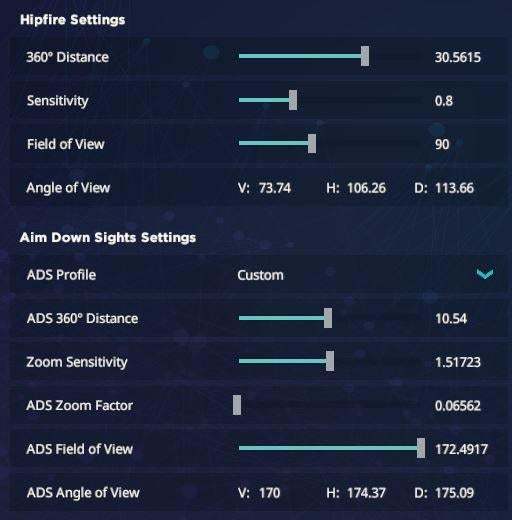Click the Aim Down Sights Settings heading

pos(108,238)
